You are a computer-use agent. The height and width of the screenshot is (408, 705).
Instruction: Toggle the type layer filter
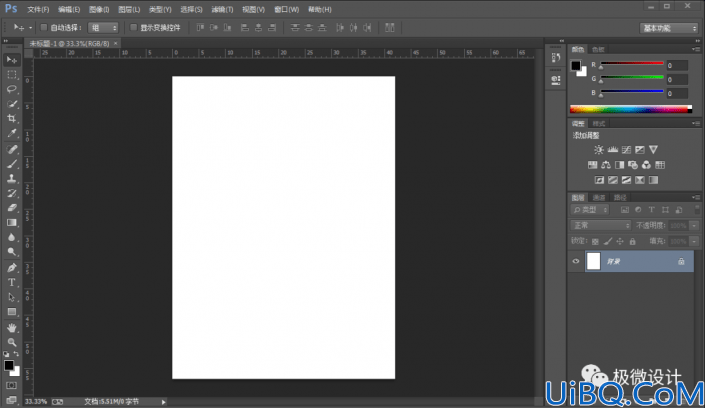point(651,210)
